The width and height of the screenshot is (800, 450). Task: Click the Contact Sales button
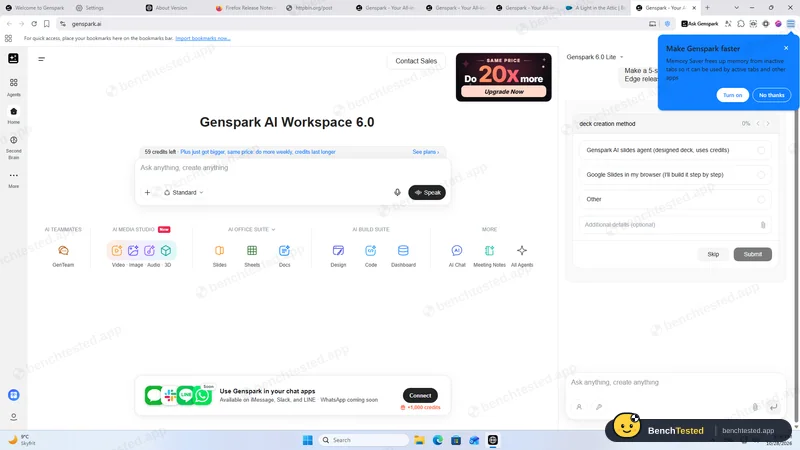(x=416, y=61)
